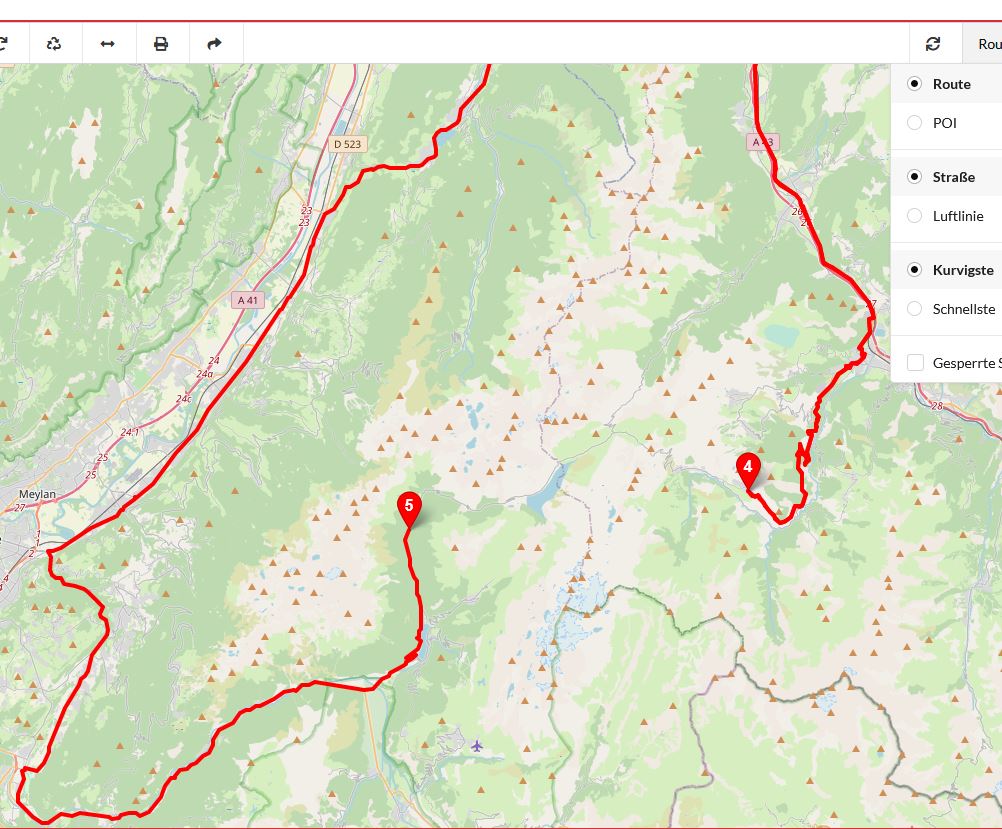Select Kurvigste route option
This screenshot has height=829, width=1002.
pyautogui.click(x=914, y=270)
